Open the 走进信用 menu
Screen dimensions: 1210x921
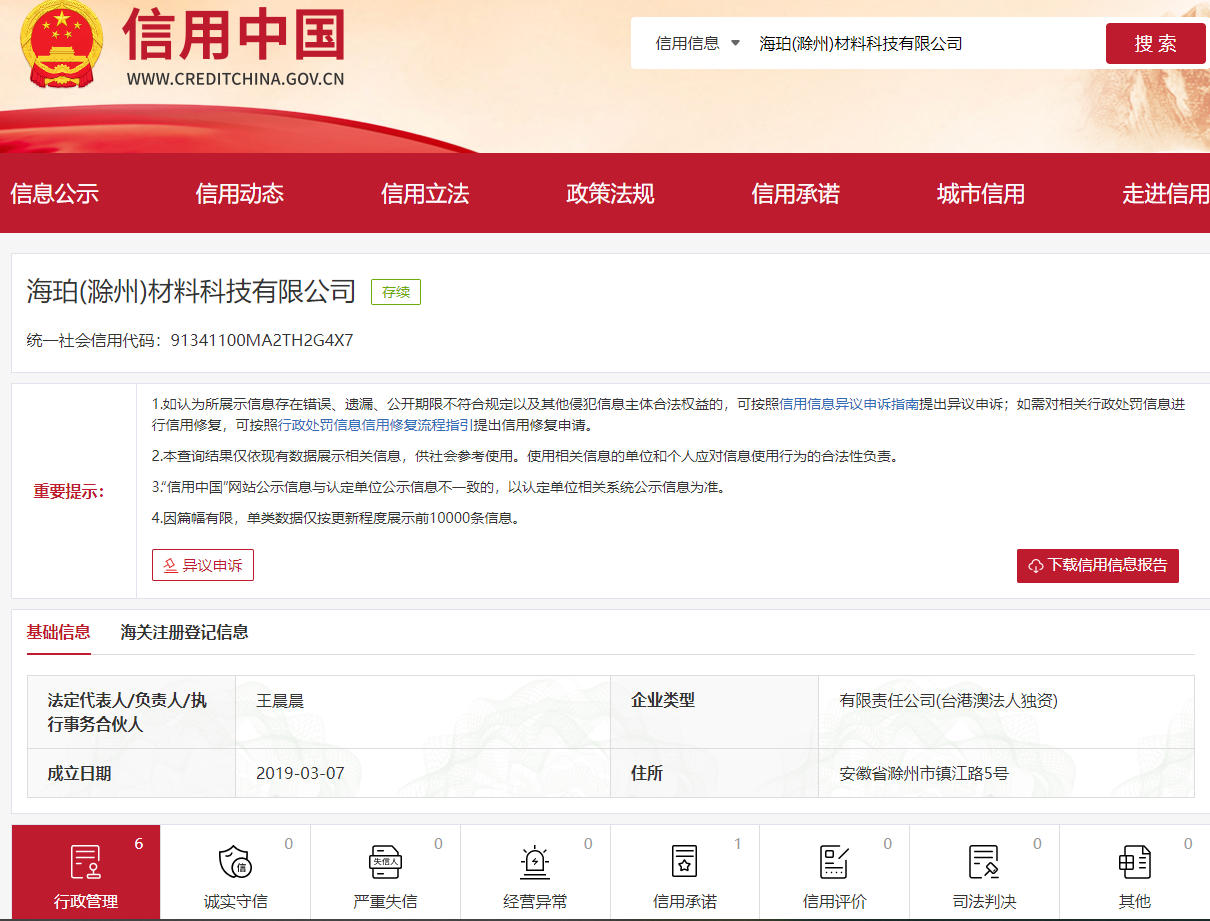[1165, 194]
